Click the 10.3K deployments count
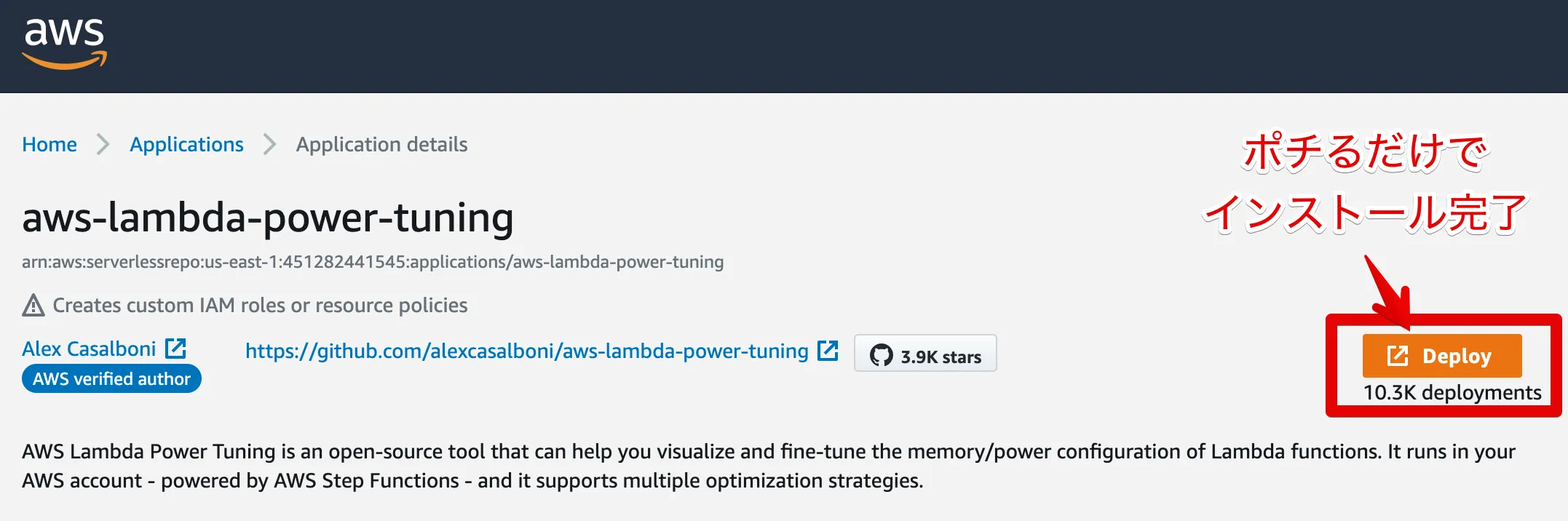This screenshot has height=521, width=1568. [1452, 393]
